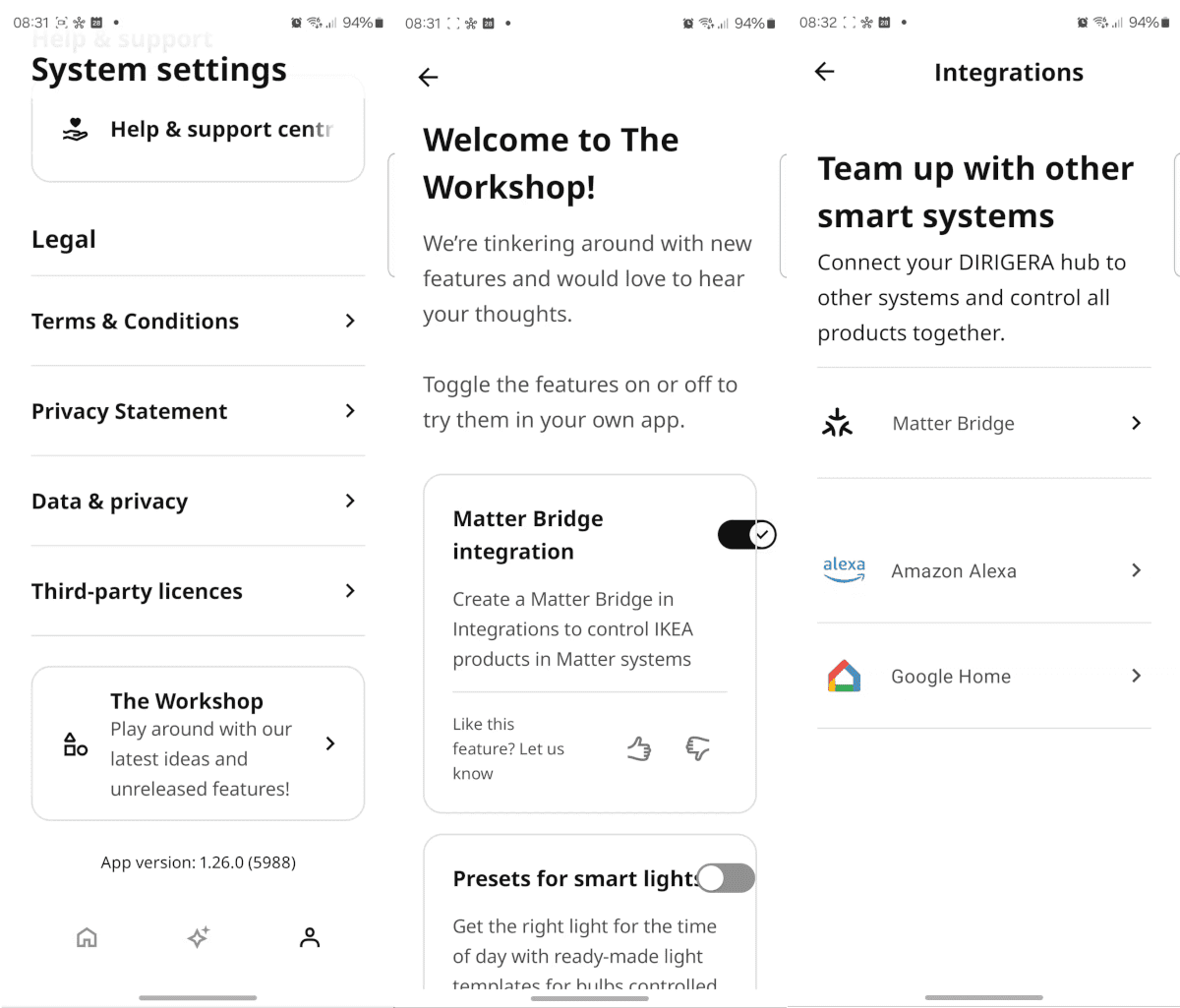
Task: Tap the thumbs up feedback icon
Action: [639, 749]
